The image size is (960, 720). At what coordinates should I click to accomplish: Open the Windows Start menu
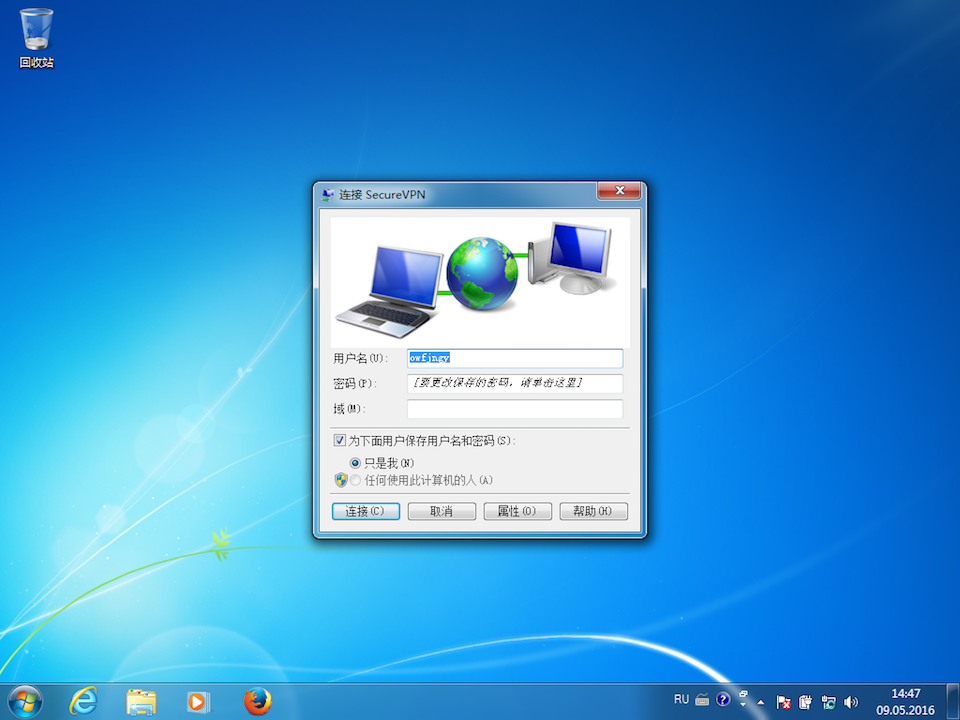click(25, 701)
